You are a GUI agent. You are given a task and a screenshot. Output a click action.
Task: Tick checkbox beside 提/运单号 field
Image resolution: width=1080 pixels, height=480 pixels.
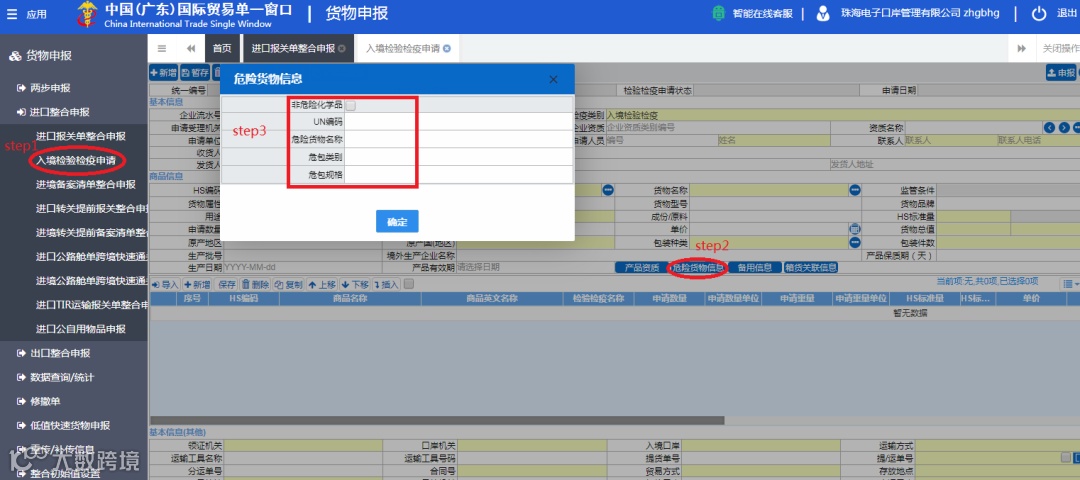coord(1066,457)
